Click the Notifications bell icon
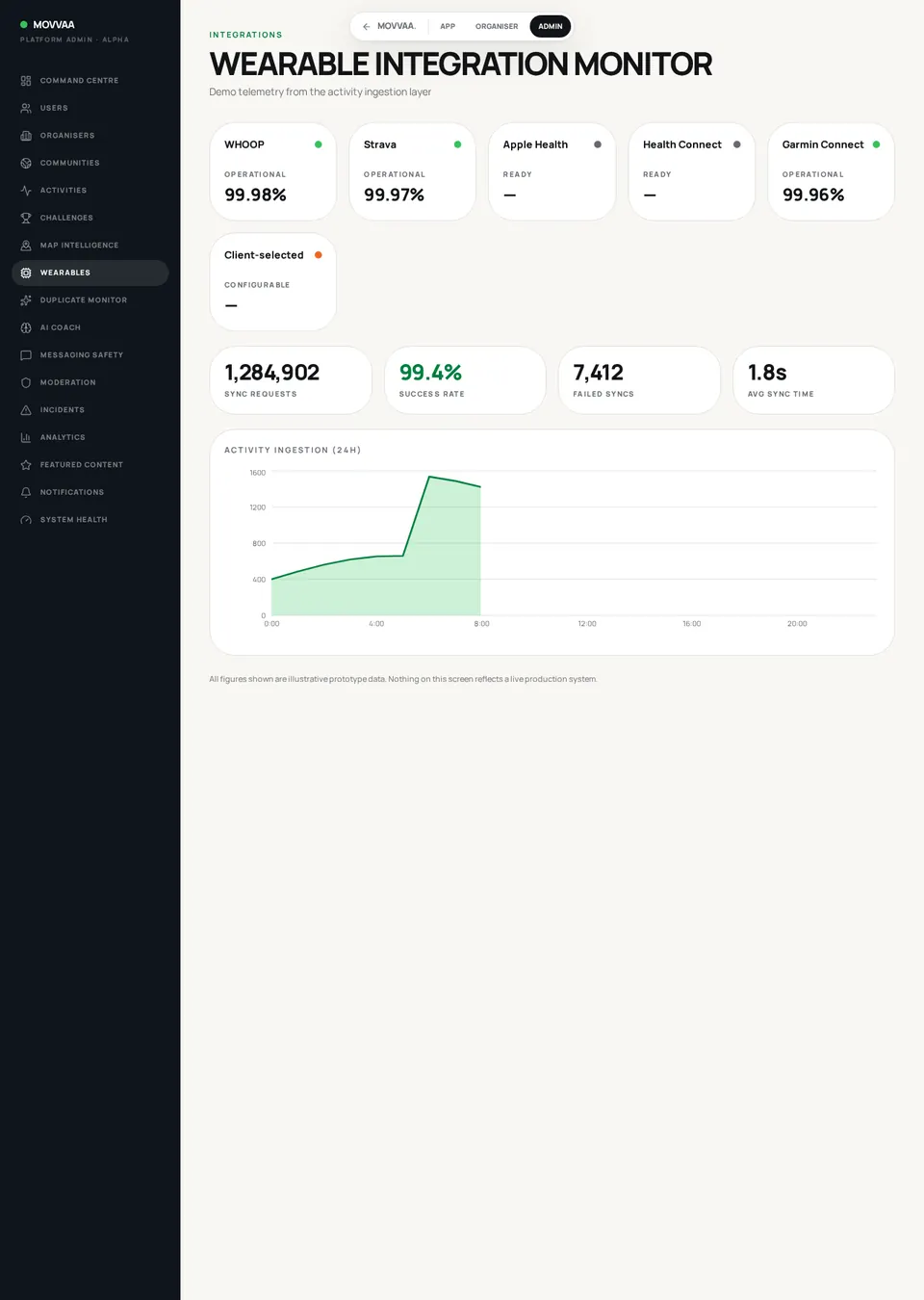924x1300 pixels. pos(26,492)
